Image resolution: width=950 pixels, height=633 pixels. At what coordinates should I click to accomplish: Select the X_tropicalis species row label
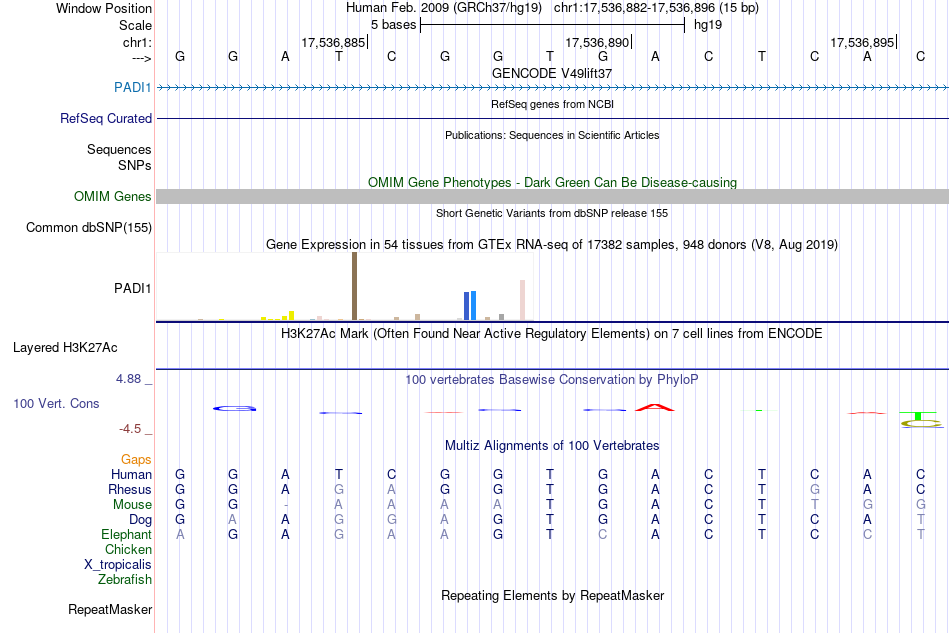118,565
